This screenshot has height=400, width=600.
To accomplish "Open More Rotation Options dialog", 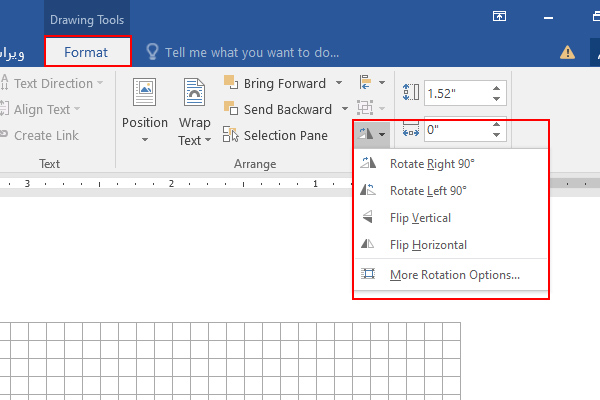I will click(454, 275).
